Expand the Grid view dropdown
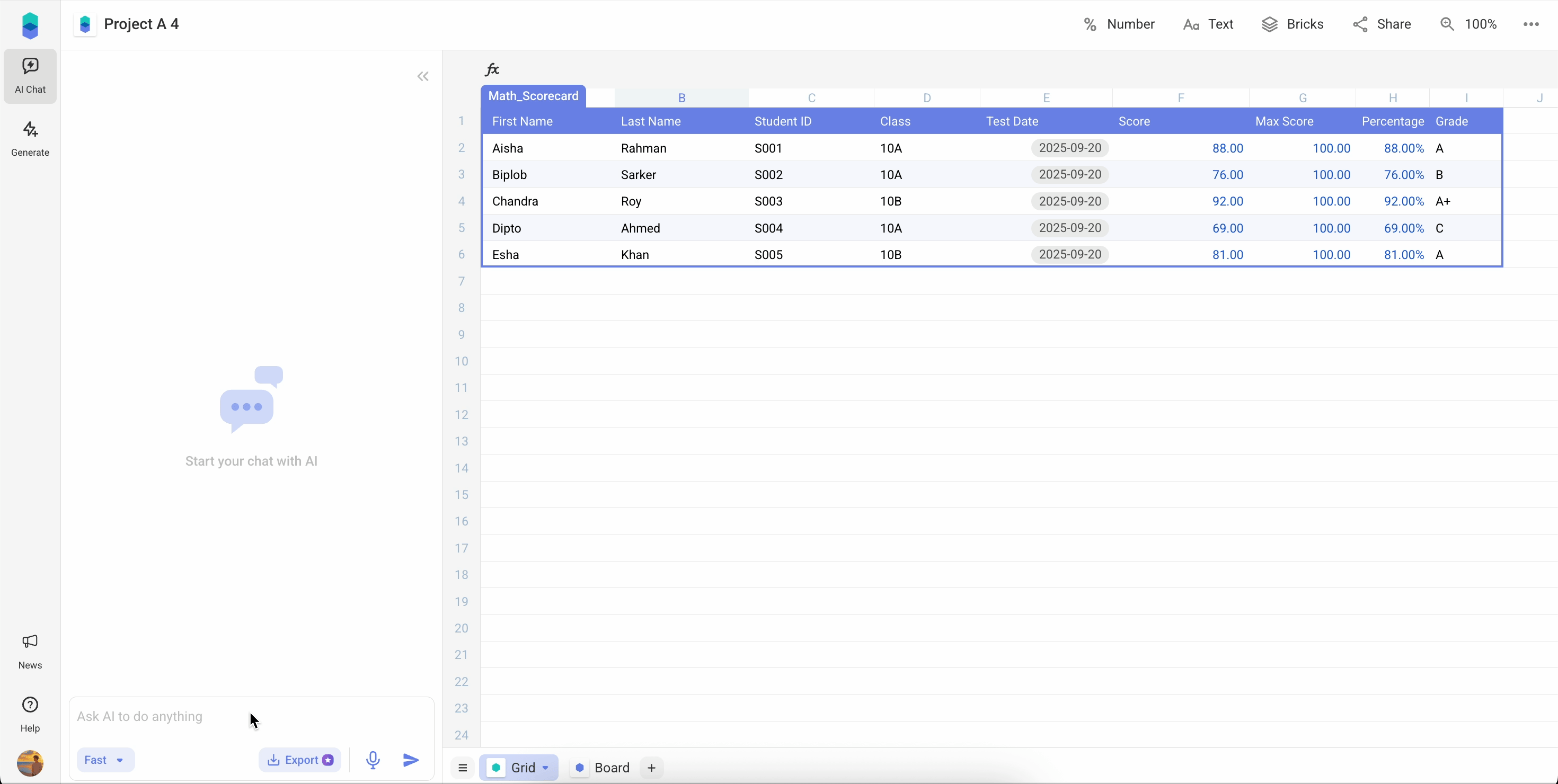This screenshot has height=784, width=1558. pyautogui.click(x=519, y=767)
